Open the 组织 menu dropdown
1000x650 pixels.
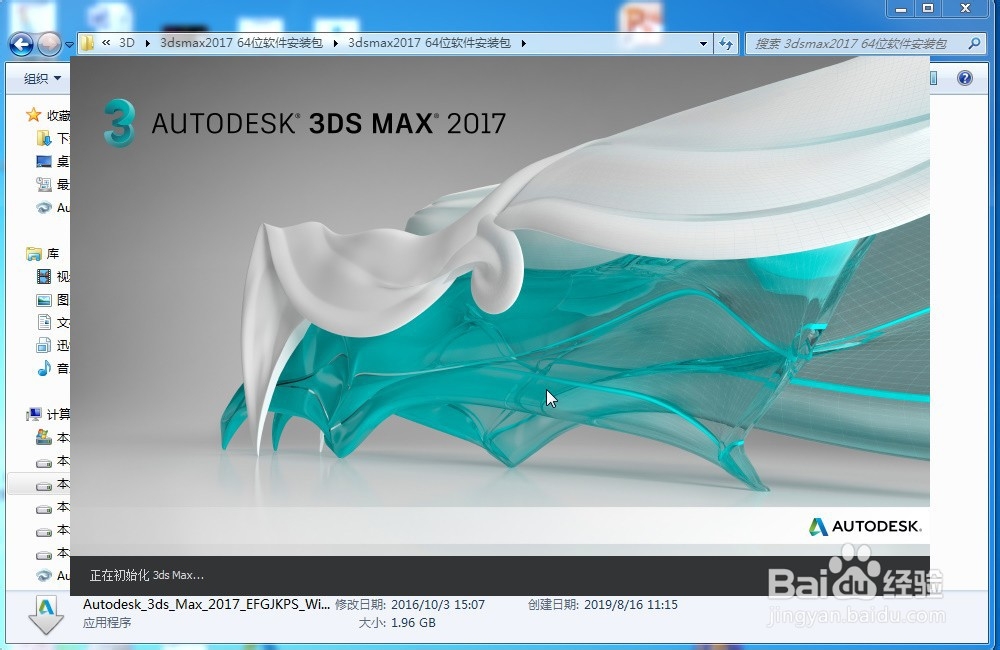point(42,78)
